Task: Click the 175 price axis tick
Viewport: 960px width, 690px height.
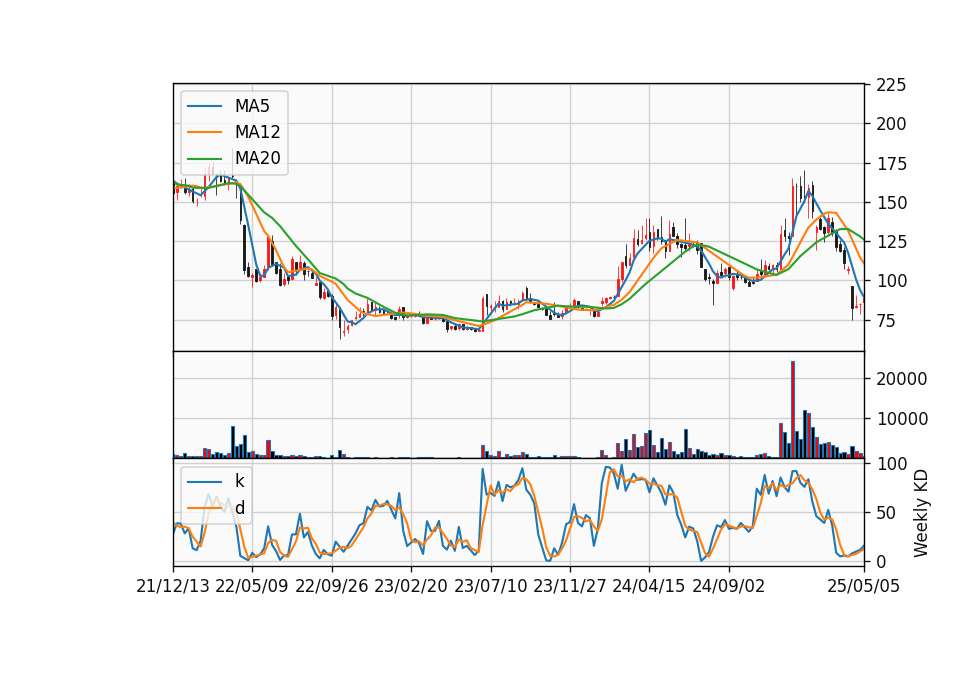Action: coord(891,163)
